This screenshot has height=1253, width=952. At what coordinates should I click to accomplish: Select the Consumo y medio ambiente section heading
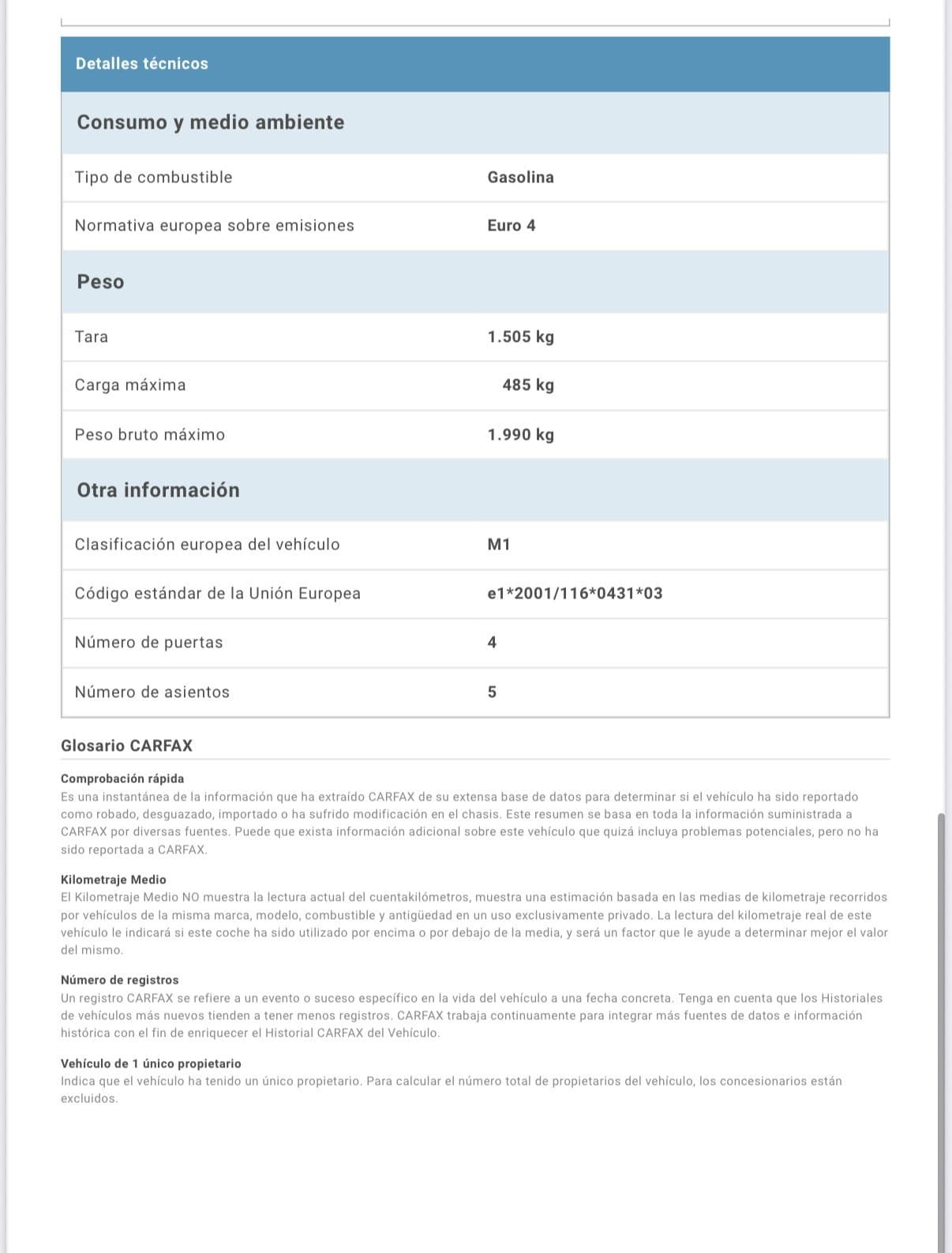point(210,122)
